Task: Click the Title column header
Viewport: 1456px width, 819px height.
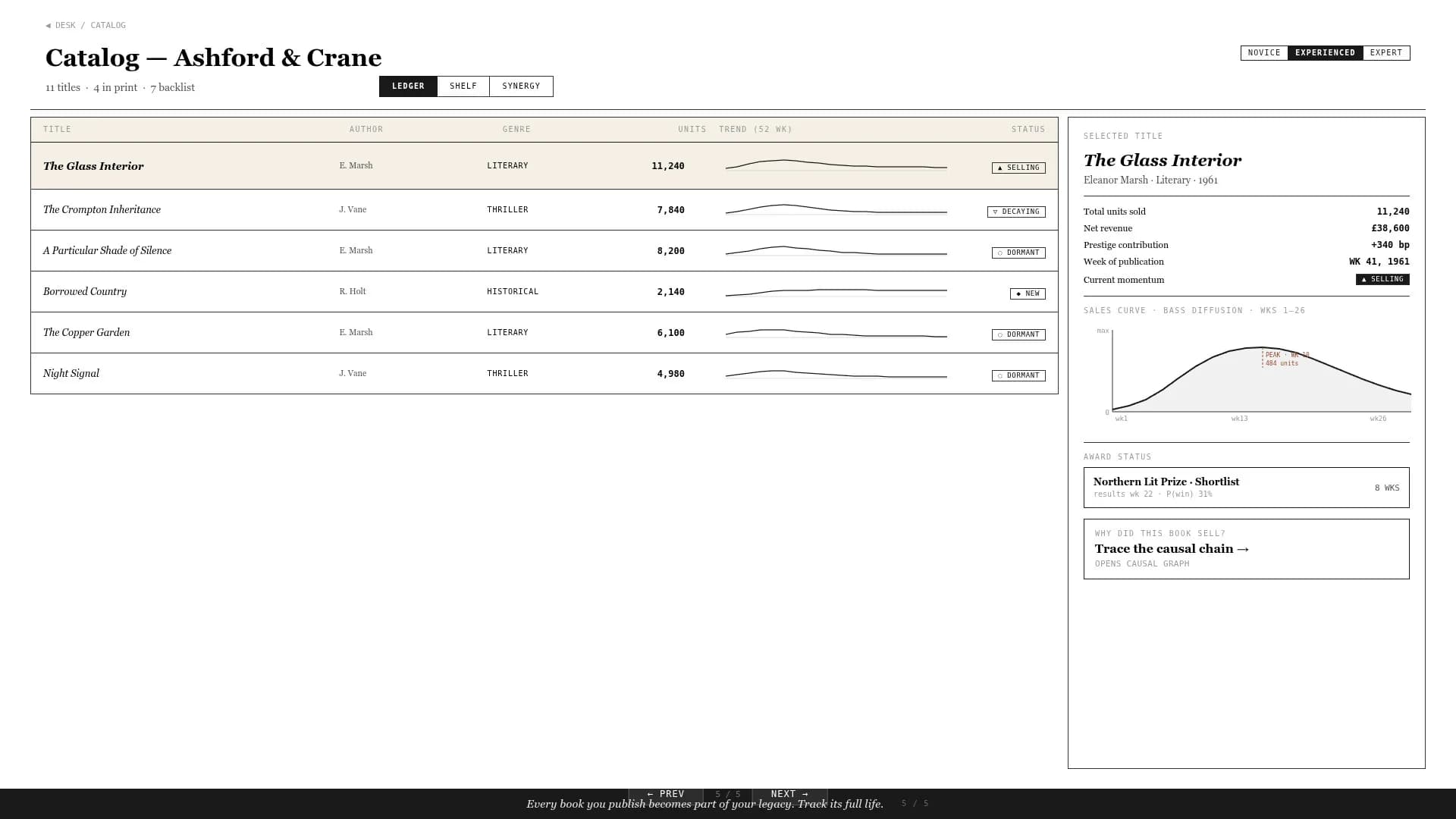Action: click(57, 130)
